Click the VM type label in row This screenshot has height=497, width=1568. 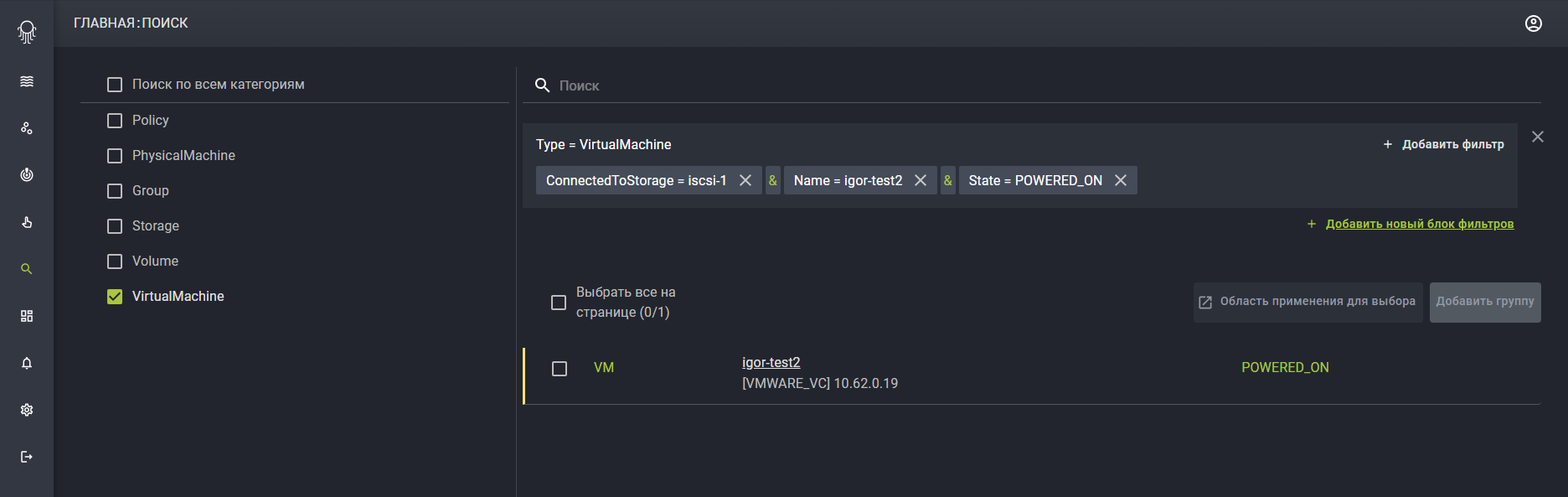coord(604,367)
